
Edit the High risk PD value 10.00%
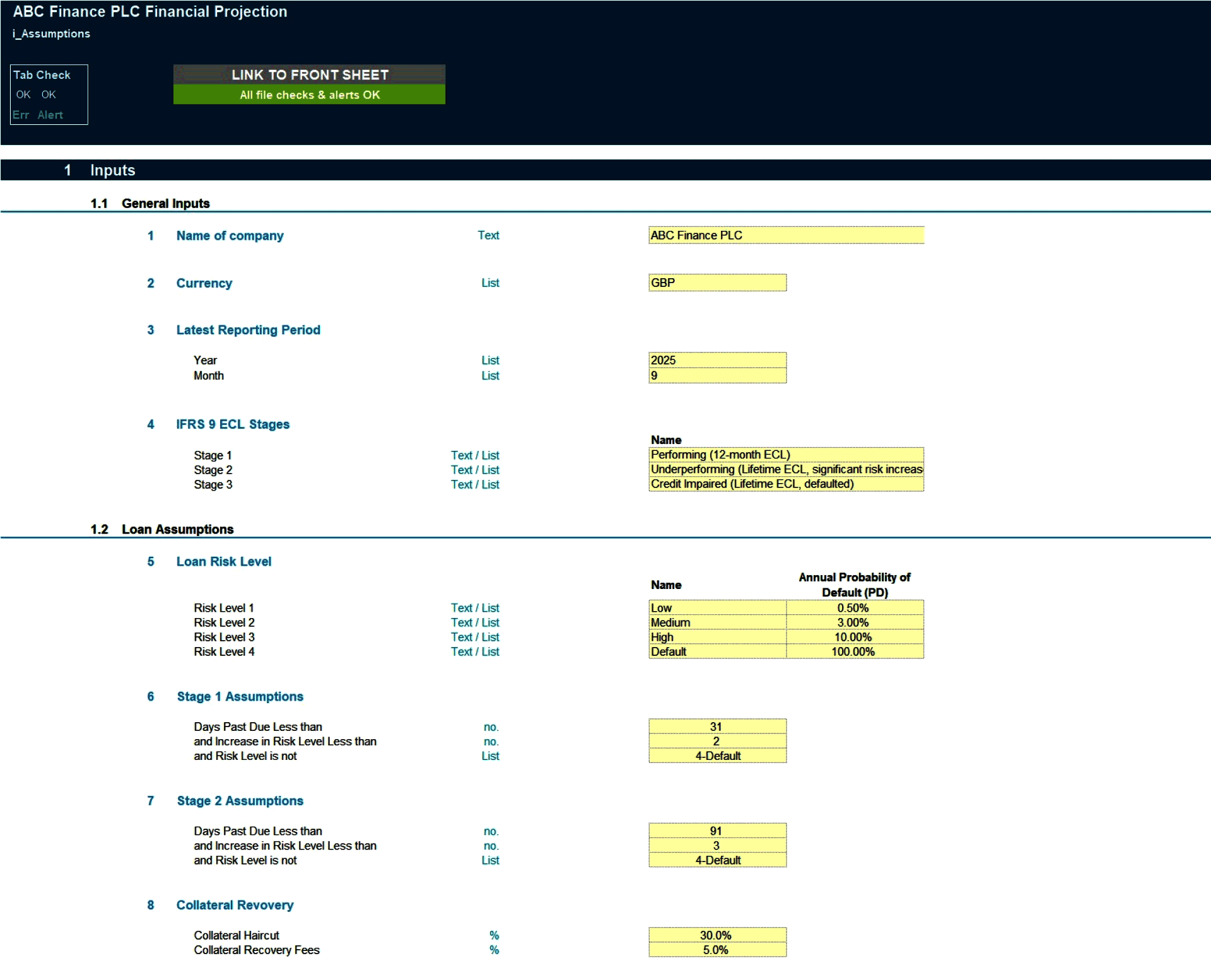[855, 636]
